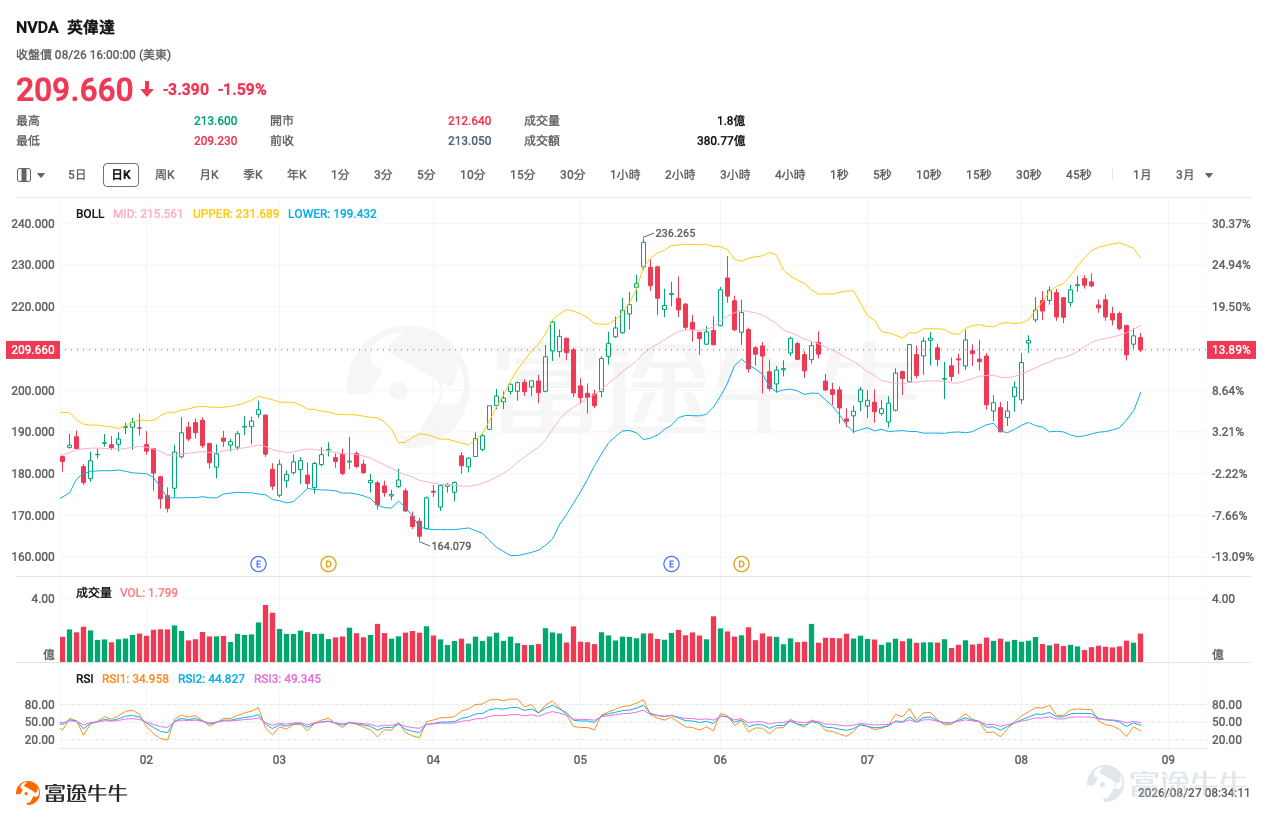
Task: Select the 4小時 interval
Action: point(790,175)
